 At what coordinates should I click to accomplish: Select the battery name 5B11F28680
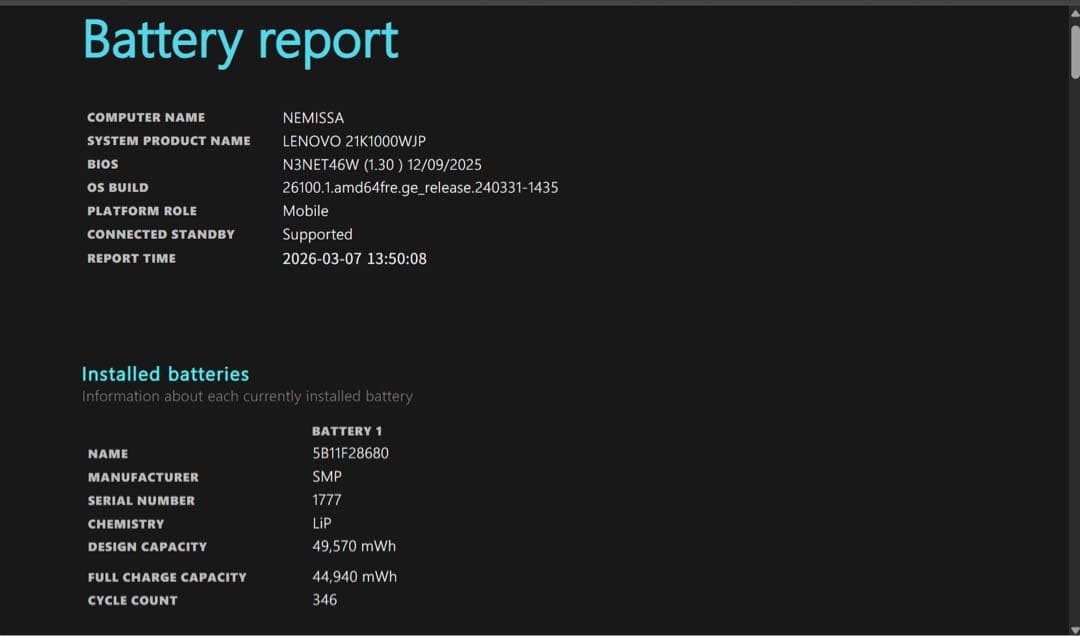click(x=351, y=453)
